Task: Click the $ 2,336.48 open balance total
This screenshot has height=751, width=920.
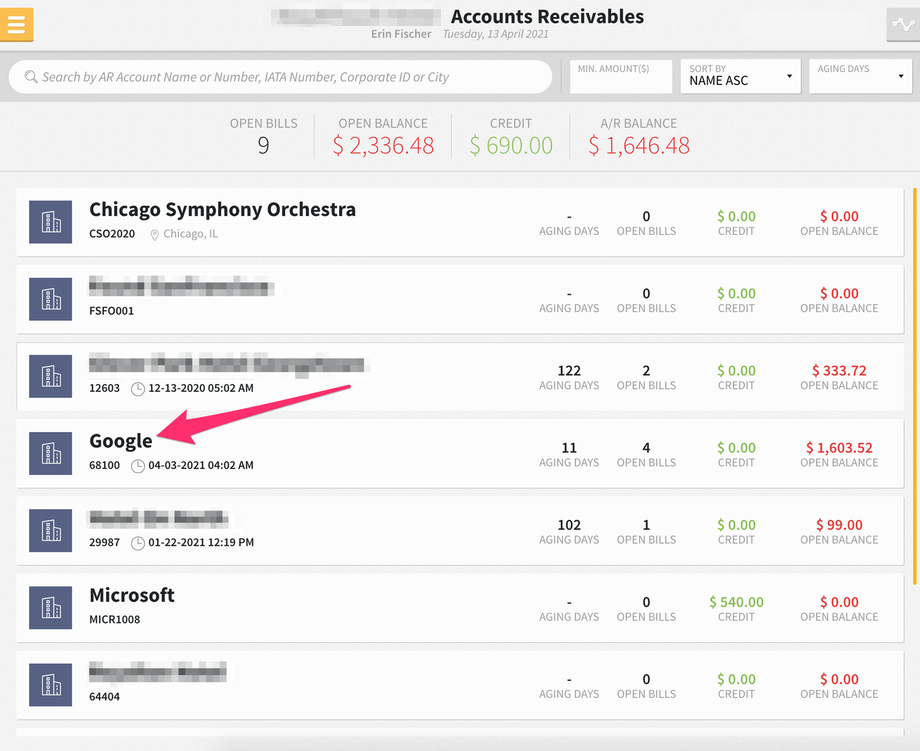Action: click(383, 146)
